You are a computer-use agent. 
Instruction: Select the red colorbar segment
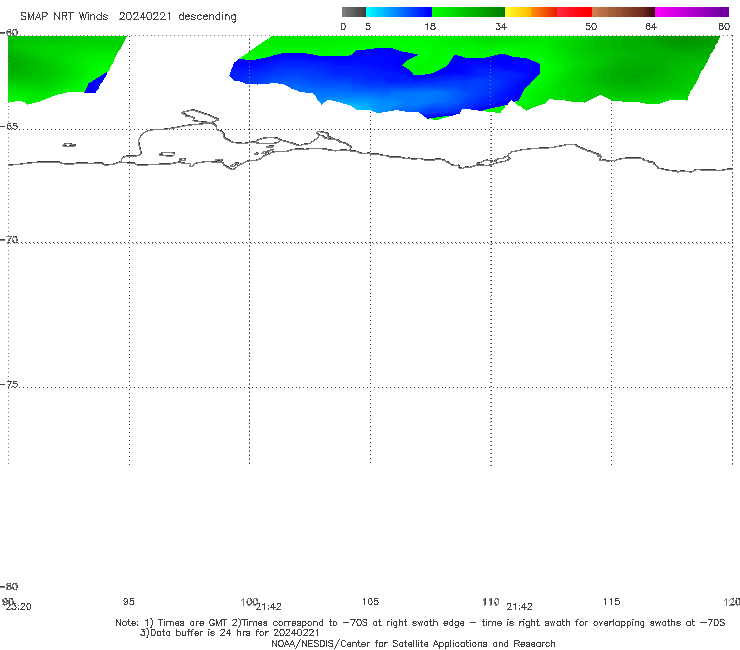574,12
